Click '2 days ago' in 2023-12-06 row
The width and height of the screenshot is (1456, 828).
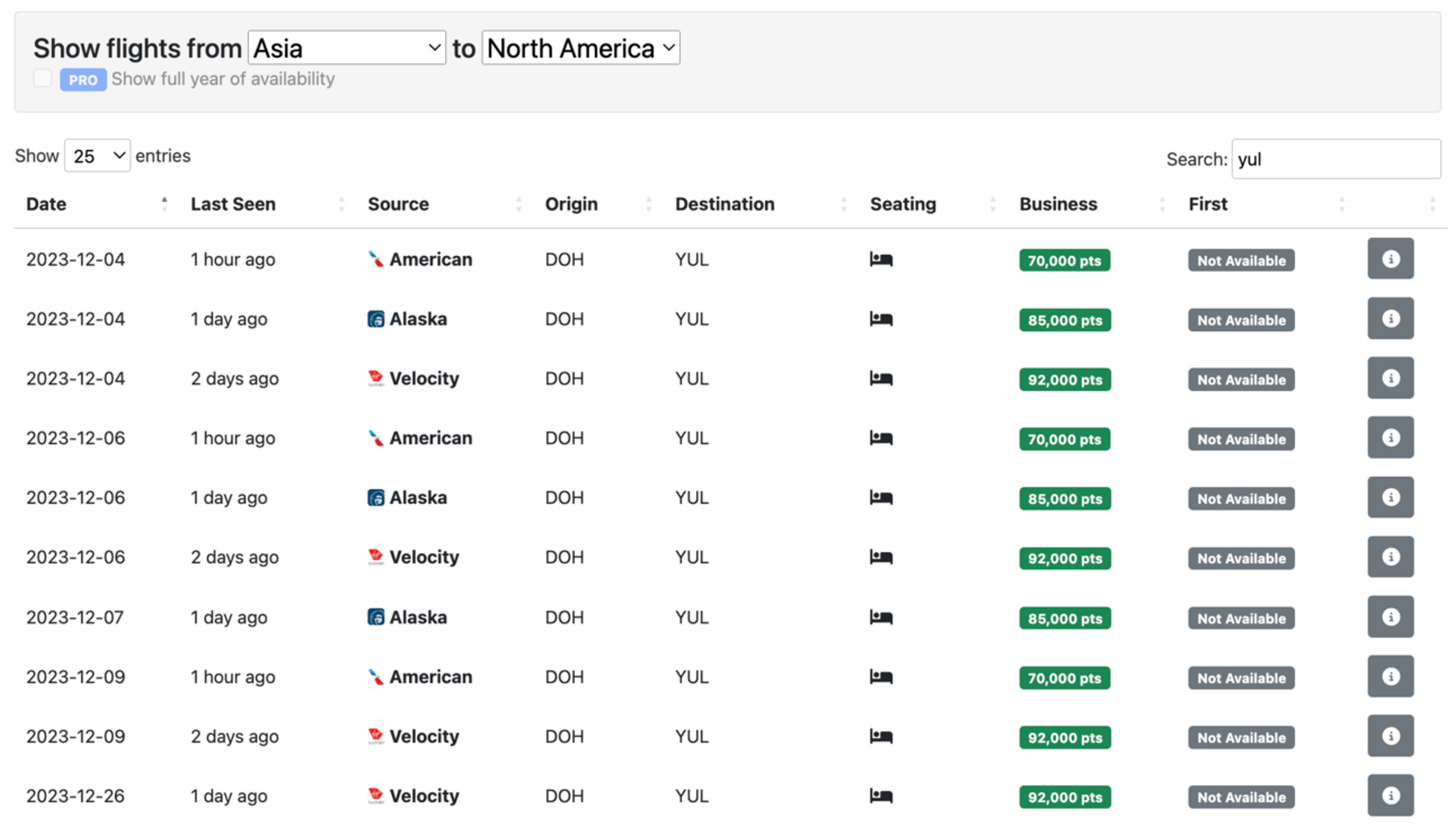(234, 557)
